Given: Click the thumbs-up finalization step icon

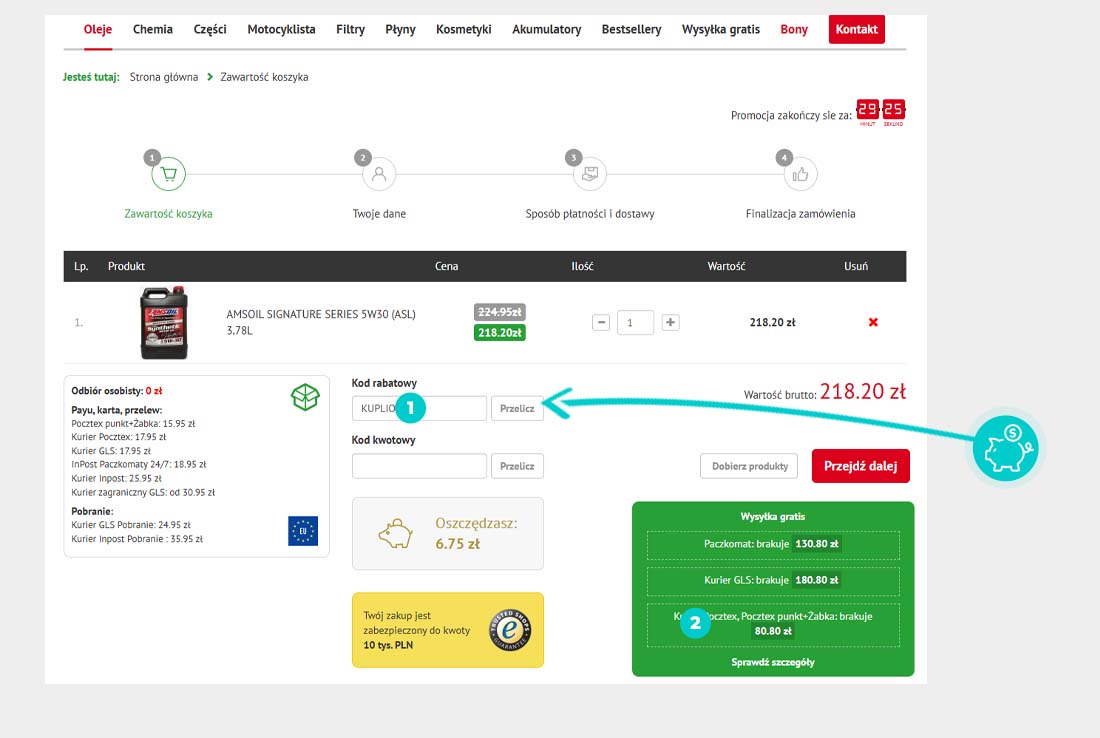Looking at the screenshot, I should coord(800,174).
